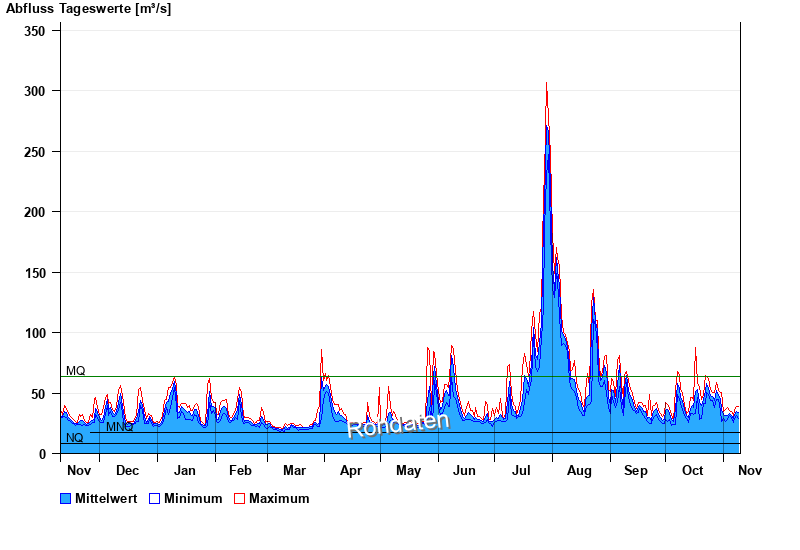Click the Rohdaten watermark text
The width and height of the screenshot is (800, 550).
point(398,424)
